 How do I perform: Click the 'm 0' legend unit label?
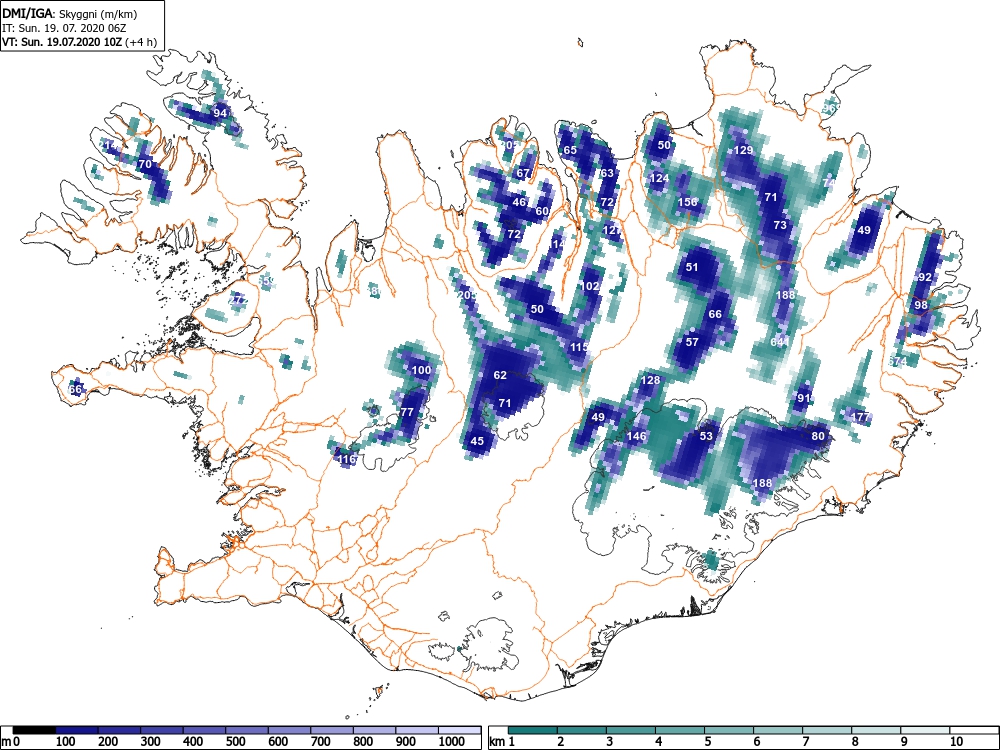pyautogui.click(x=11, y=742)
